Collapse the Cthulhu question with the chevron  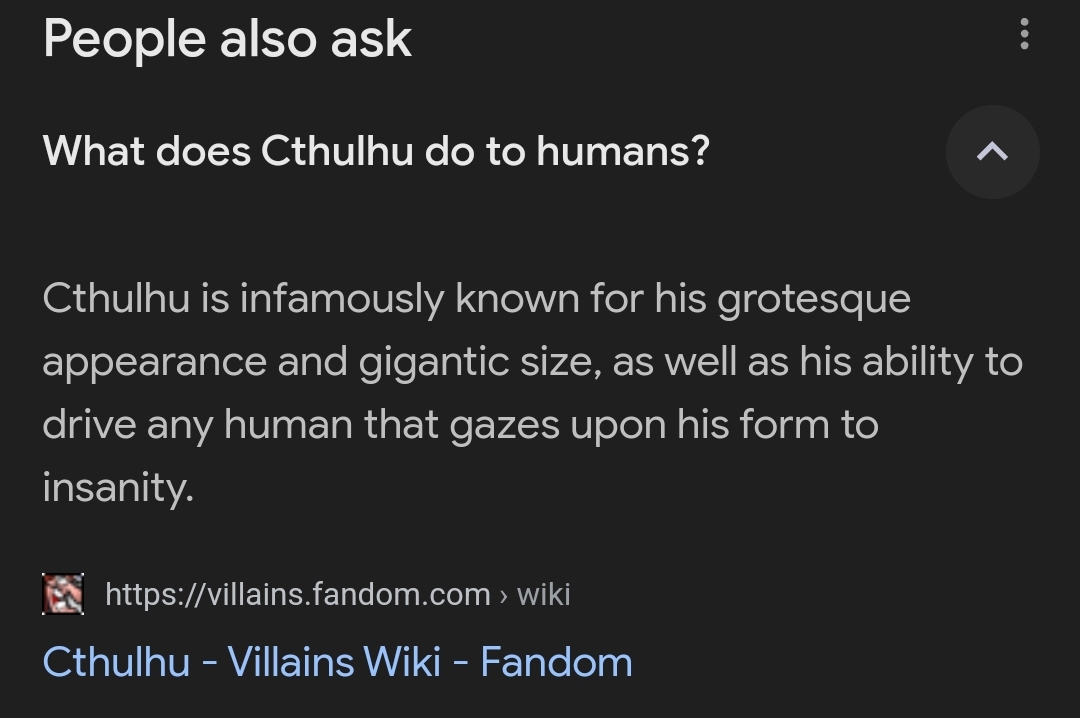(x=993, y=152)
